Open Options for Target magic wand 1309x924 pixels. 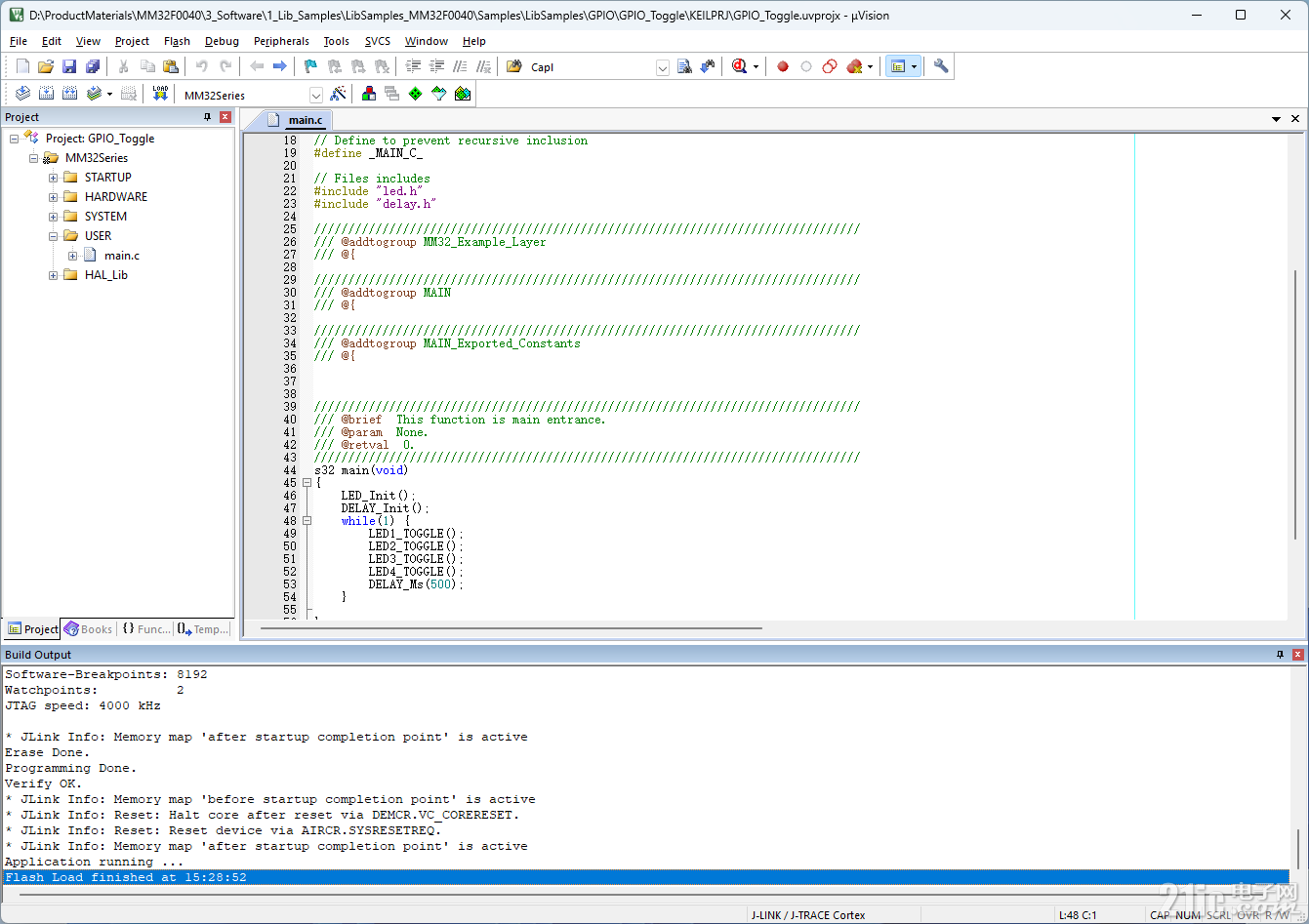(x=338, y=94)
